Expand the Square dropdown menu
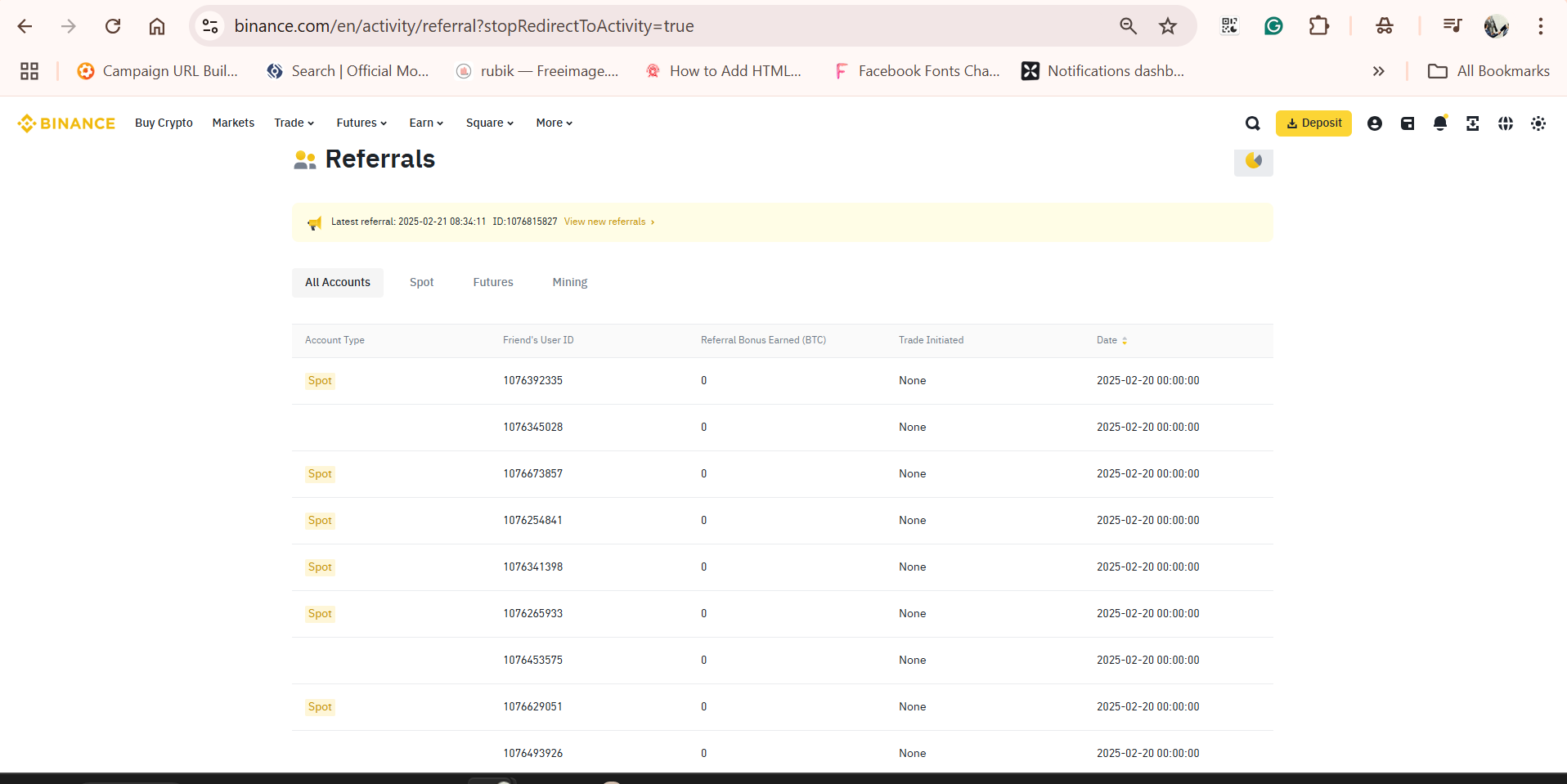The width and height of the screenshot is (1567, 784). coord(490,123)
